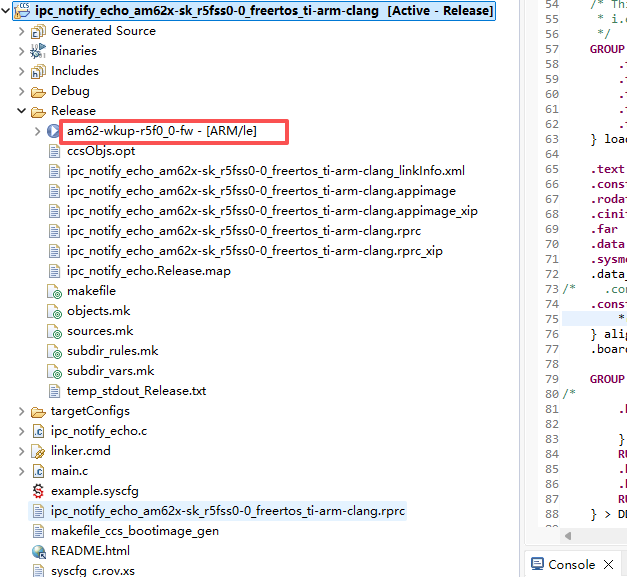Click the ipc_notify_echo.Release.map file icon
Screen dimensions: 627x577
[54, 272]
